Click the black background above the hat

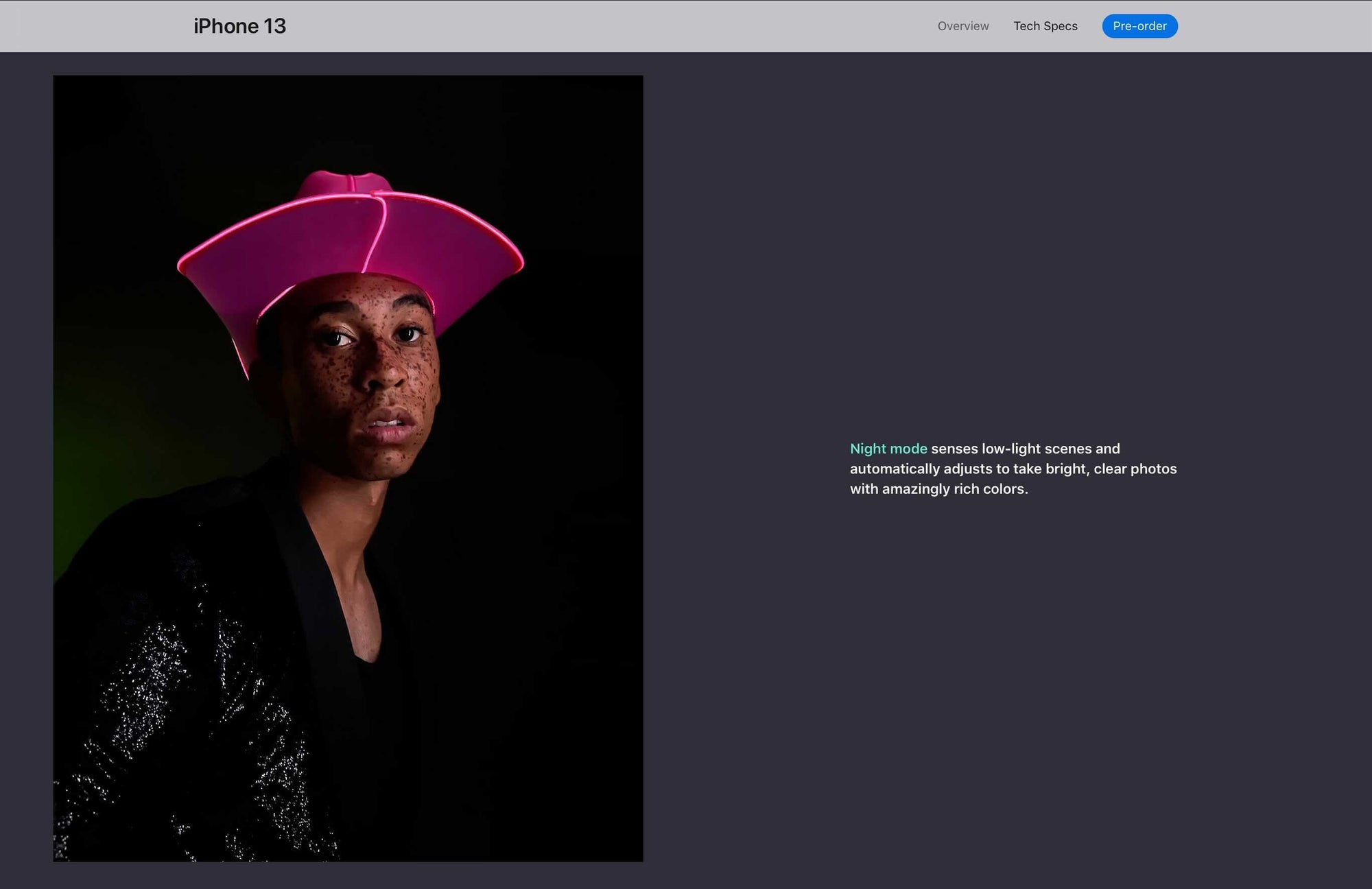coord(350,117)
